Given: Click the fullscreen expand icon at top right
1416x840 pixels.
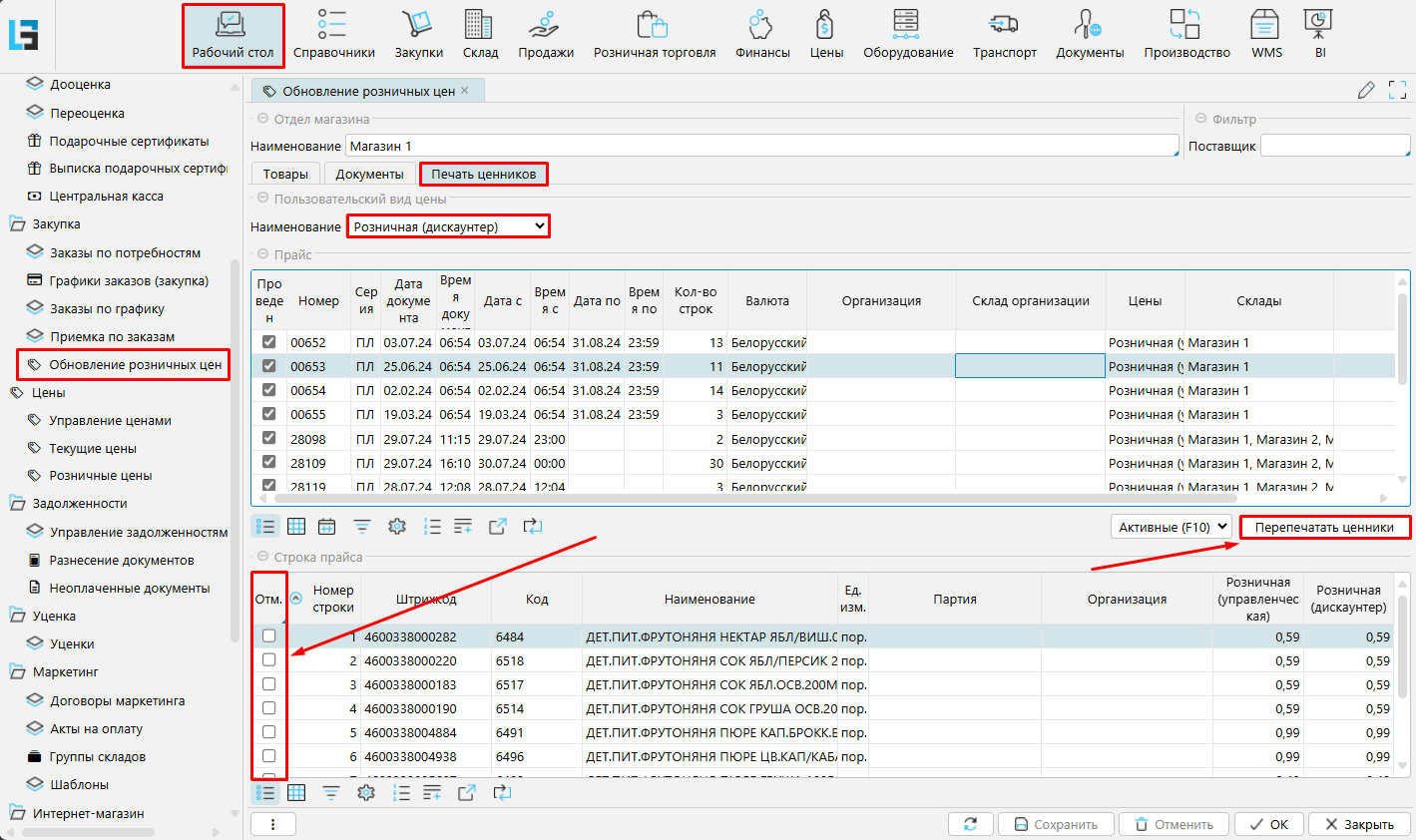Looking at the screenshot, I should pos(1397,91).
